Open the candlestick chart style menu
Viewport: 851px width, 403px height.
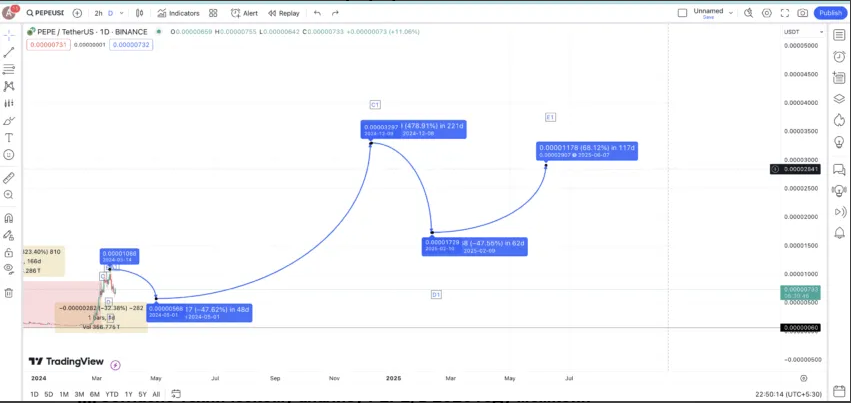click(139, 13)
